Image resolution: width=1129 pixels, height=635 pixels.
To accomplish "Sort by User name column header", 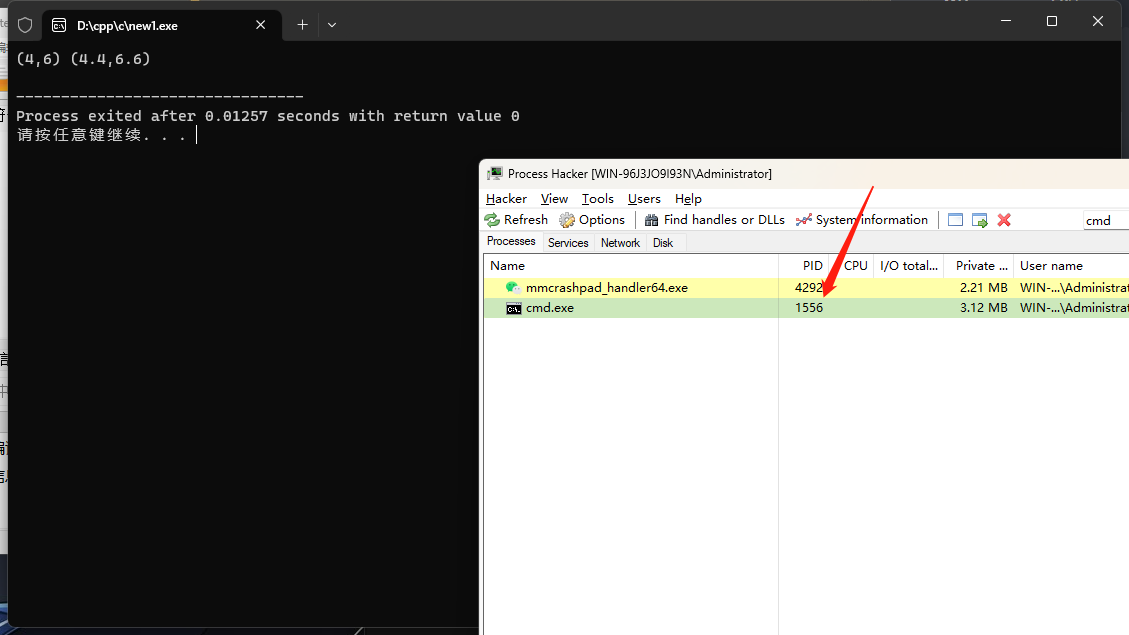I will (x=1071, y=266).
